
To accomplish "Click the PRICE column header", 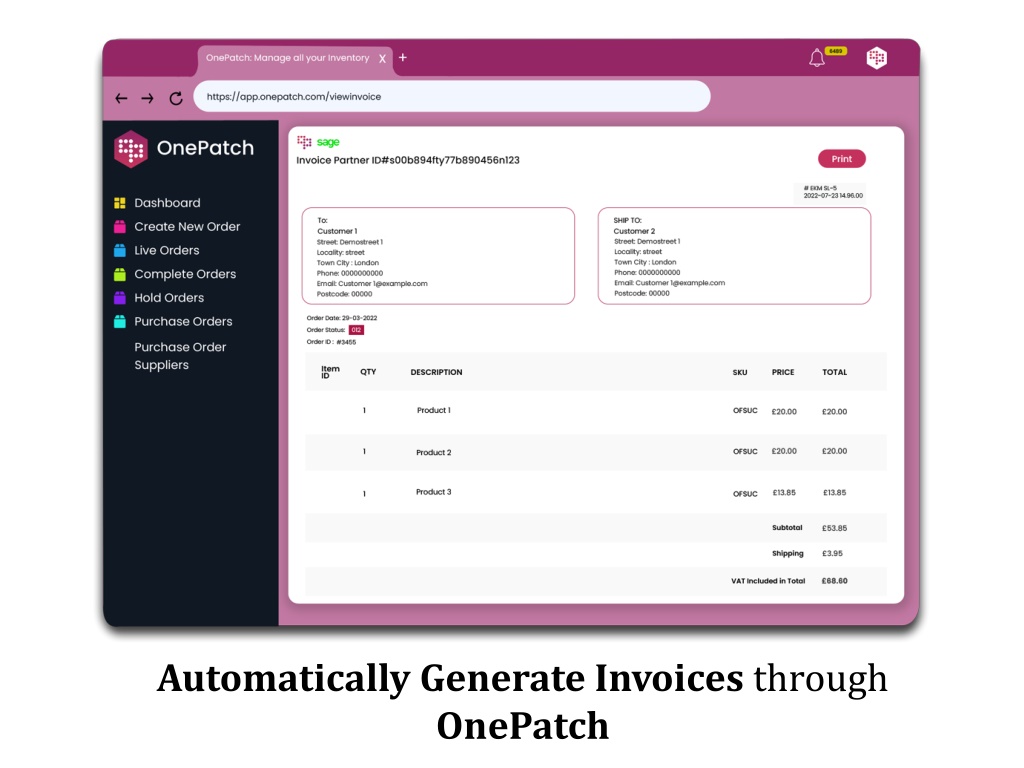I will pyautogui.click(x=783, y=372).
